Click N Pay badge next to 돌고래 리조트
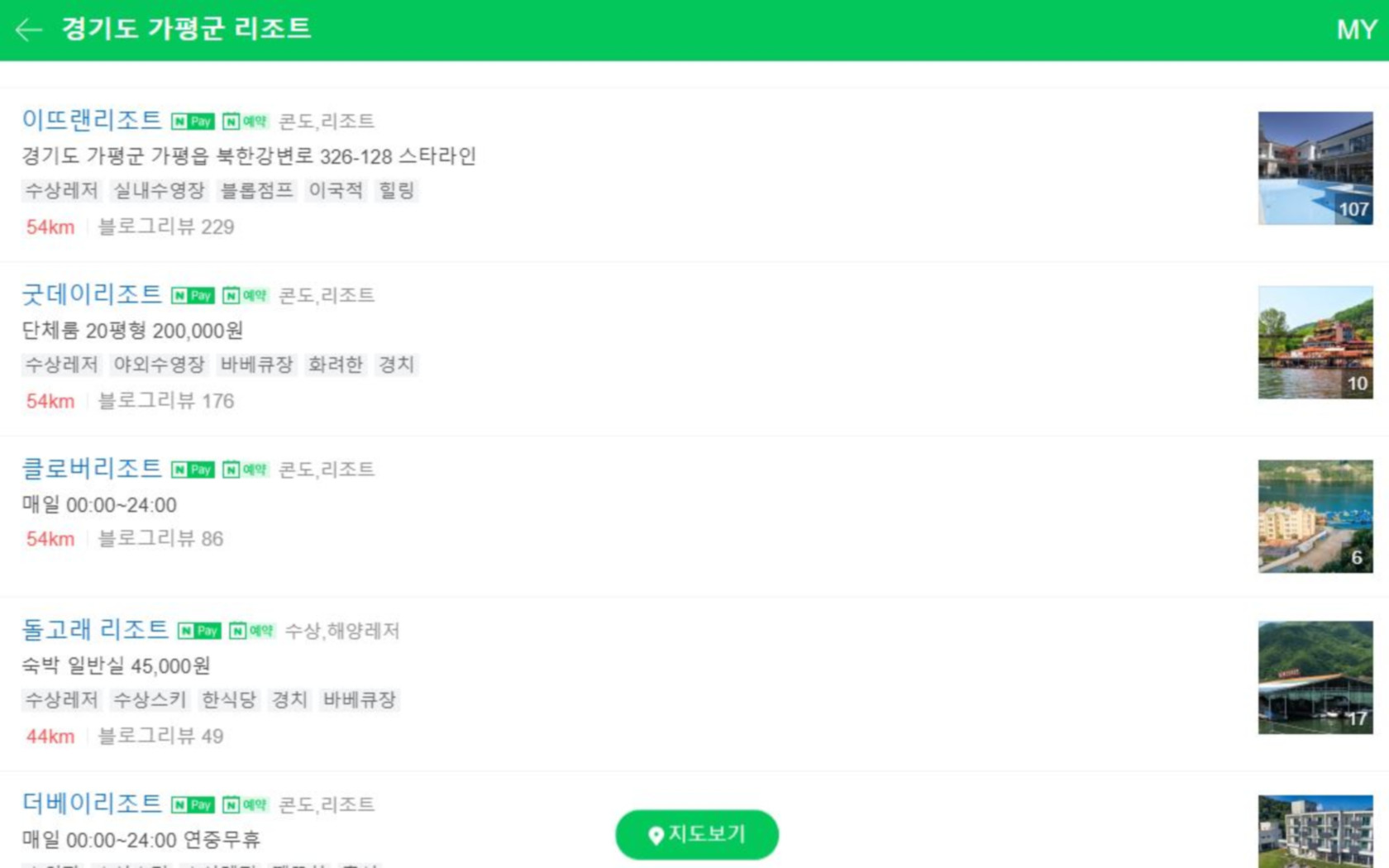 coord(199,631)
